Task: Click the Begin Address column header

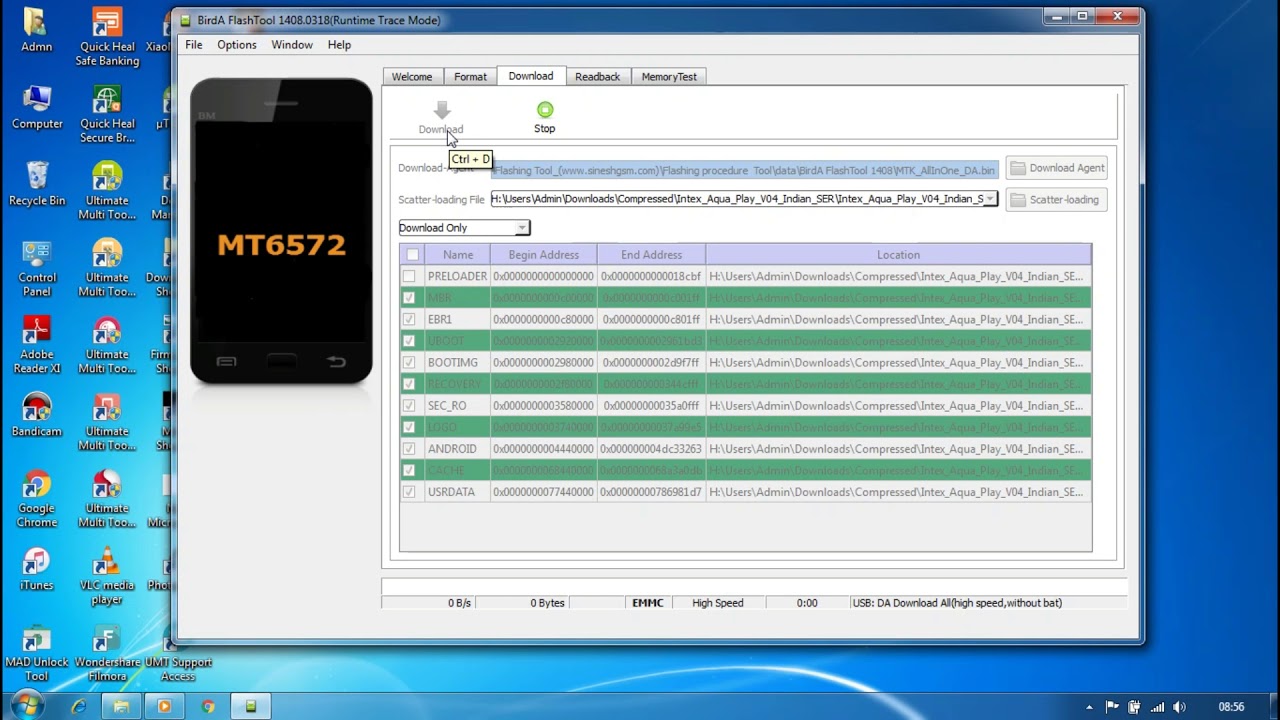Action: pyautogui.click(x=544, y=255)
